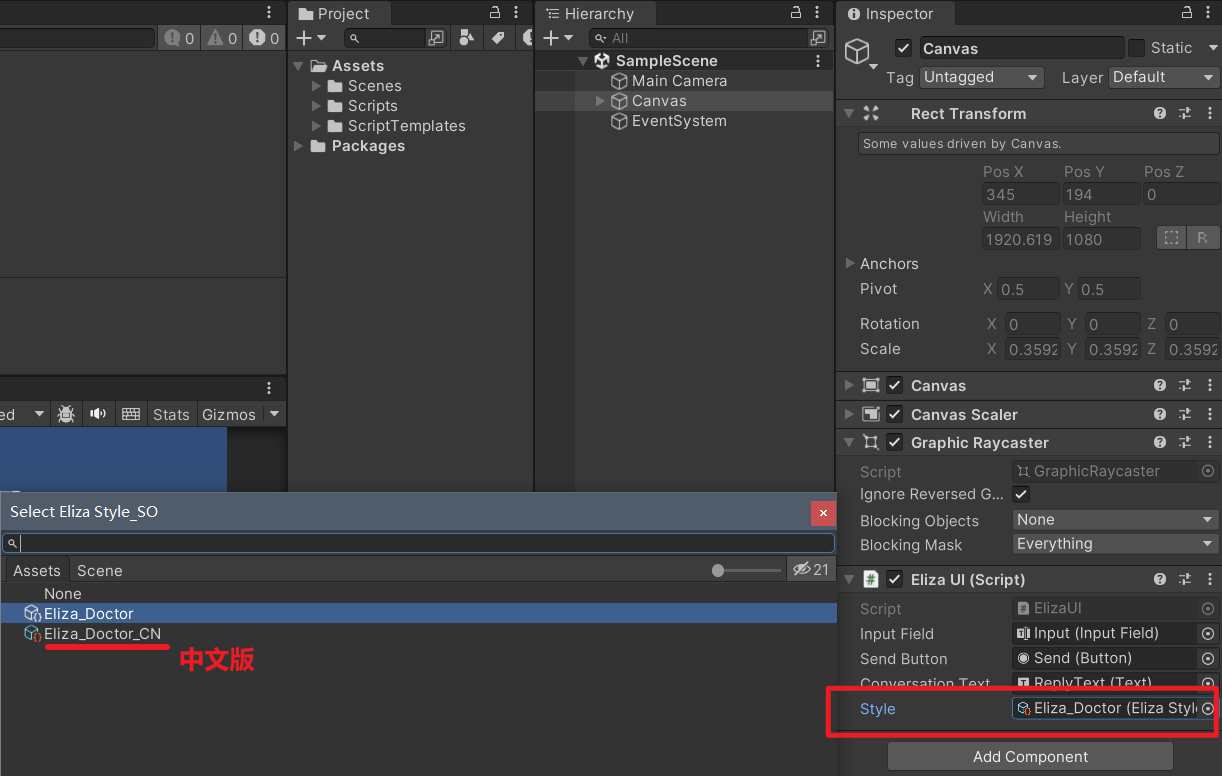Click Project search open-in-window icon

(436, 38)
